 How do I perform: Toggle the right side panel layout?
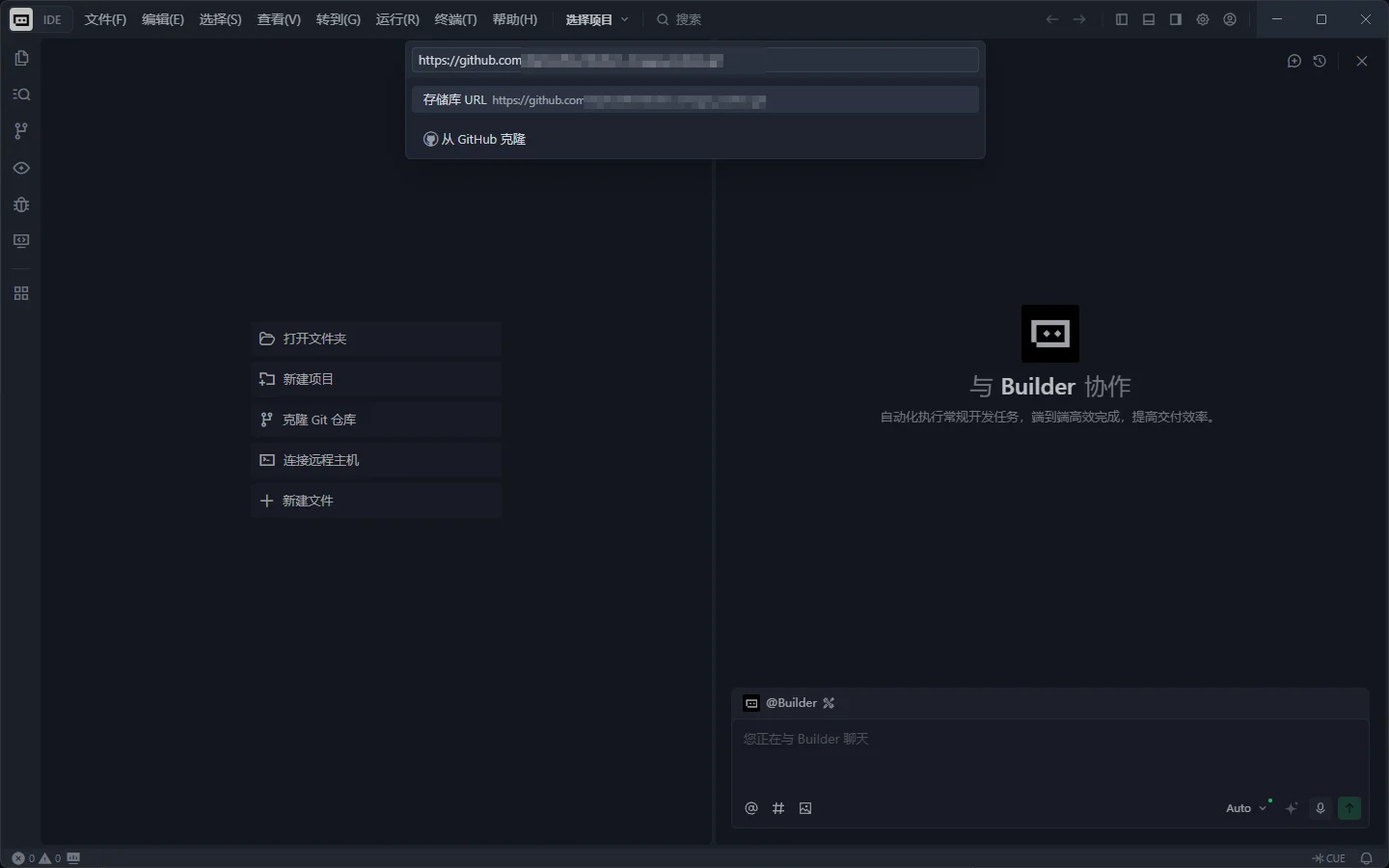click(1175, 19)
